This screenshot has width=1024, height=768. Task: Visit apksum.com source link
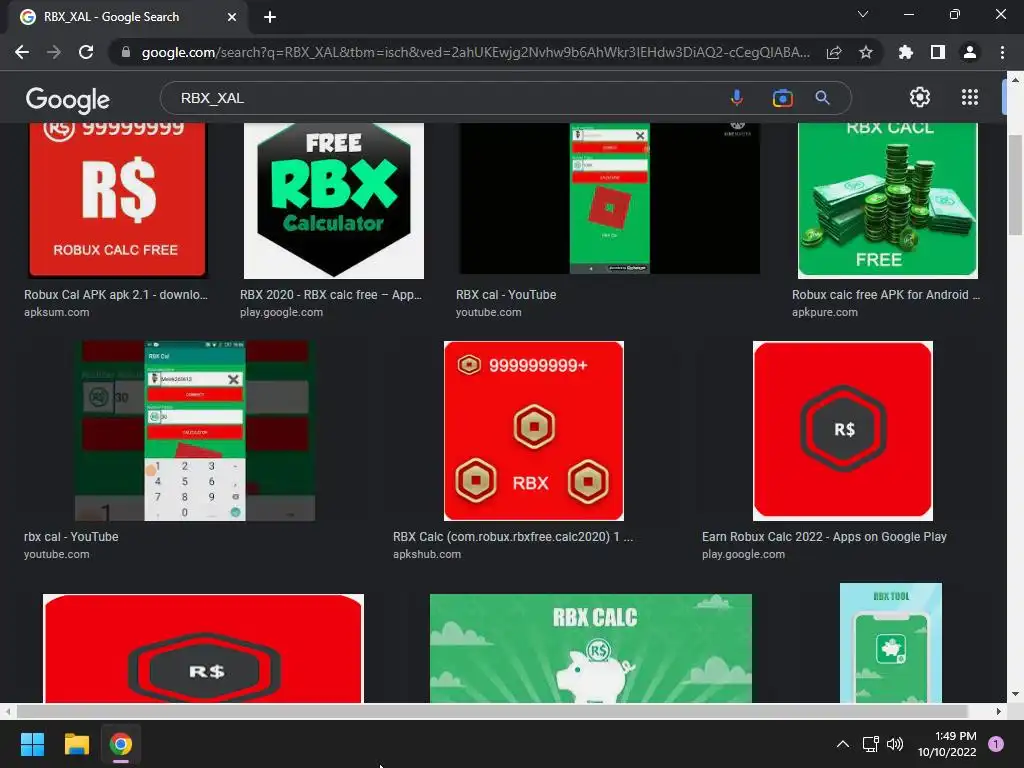tap(57, 312)
